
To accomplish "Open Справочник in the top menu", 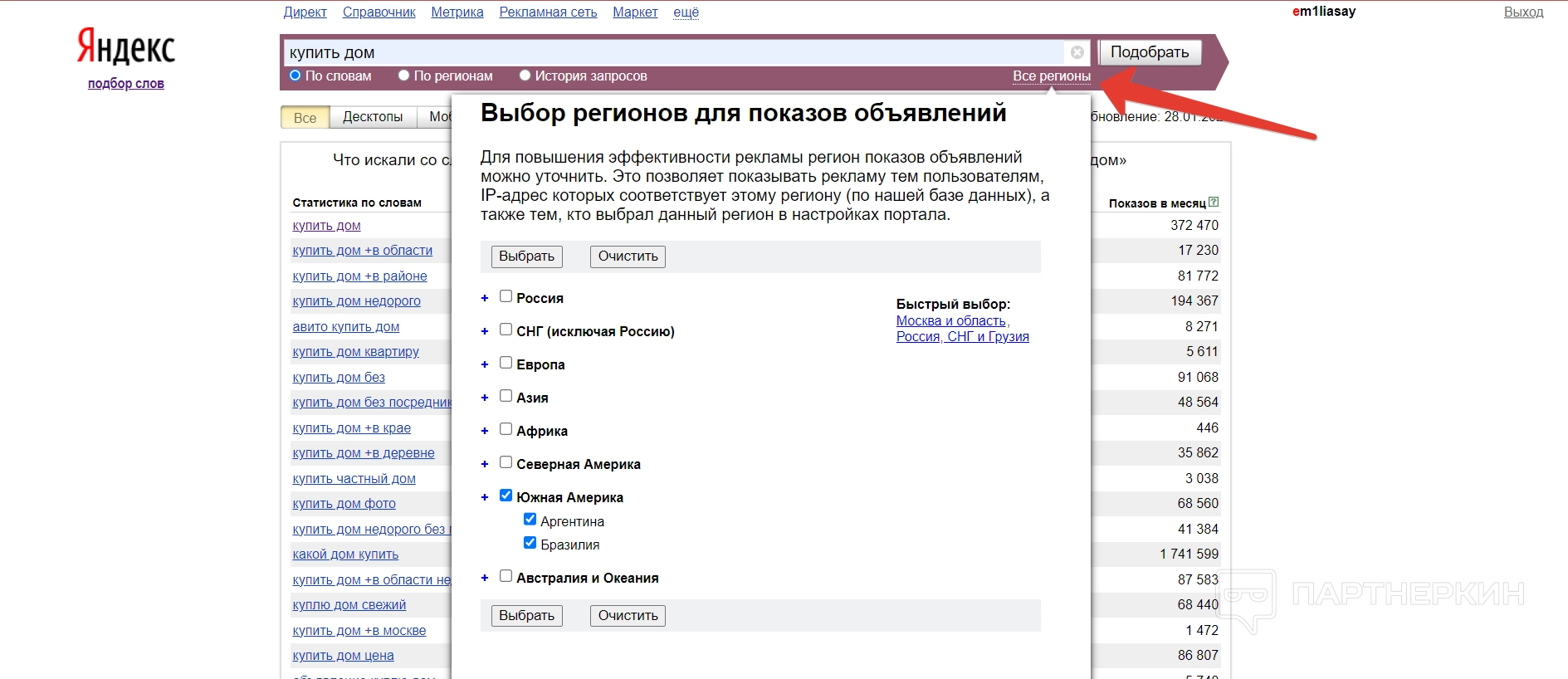I will tap(379, 12).
